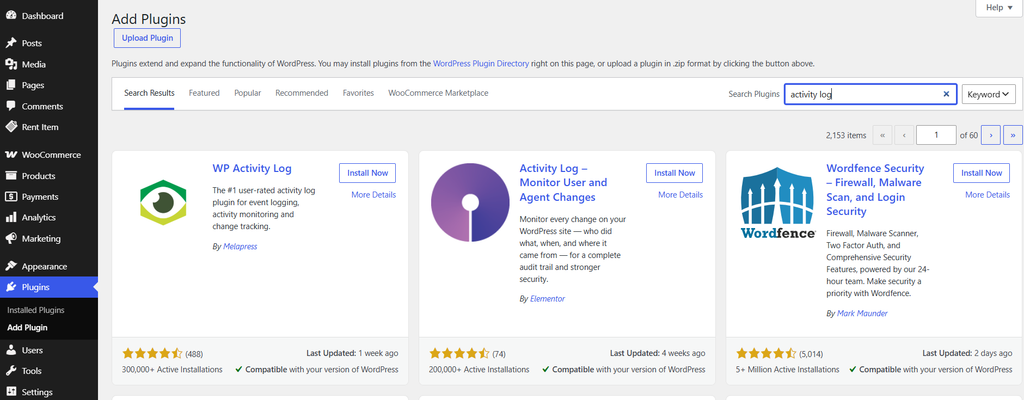Open the WP Activity Log title link
Viewport: 1024px width, 400px height.
point(252,169)
